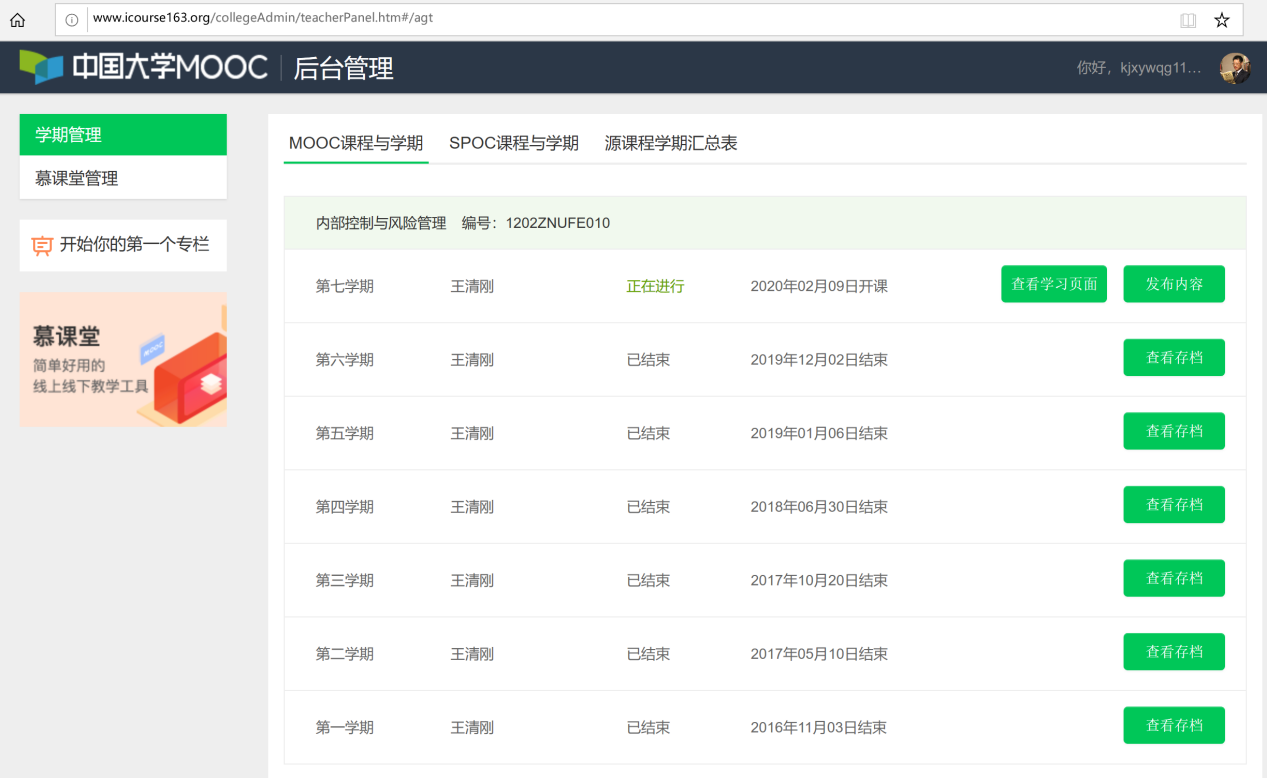The height and width of the screenshot is (778, 1267).
Task: Switch to SPOC课程与学期 tab
Action: point(513,143)
